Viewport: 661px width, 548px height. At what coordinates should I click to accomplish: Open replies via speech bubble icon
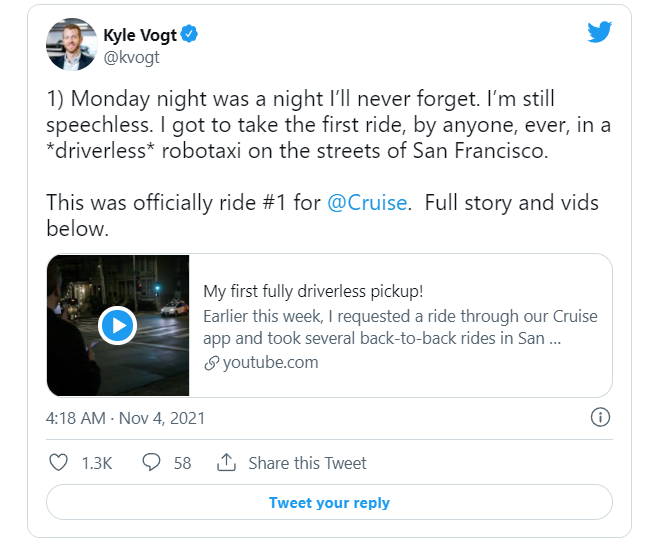[152, 463]
